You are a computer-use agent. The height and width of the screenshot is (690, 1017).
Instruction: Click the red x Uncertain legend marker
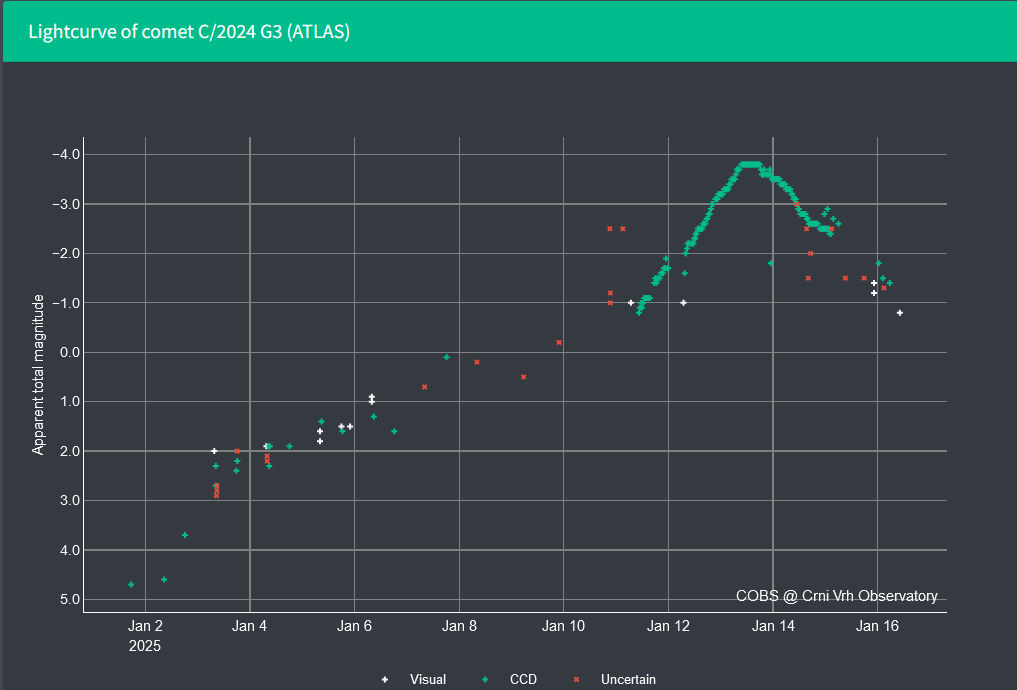coord(577,680)
